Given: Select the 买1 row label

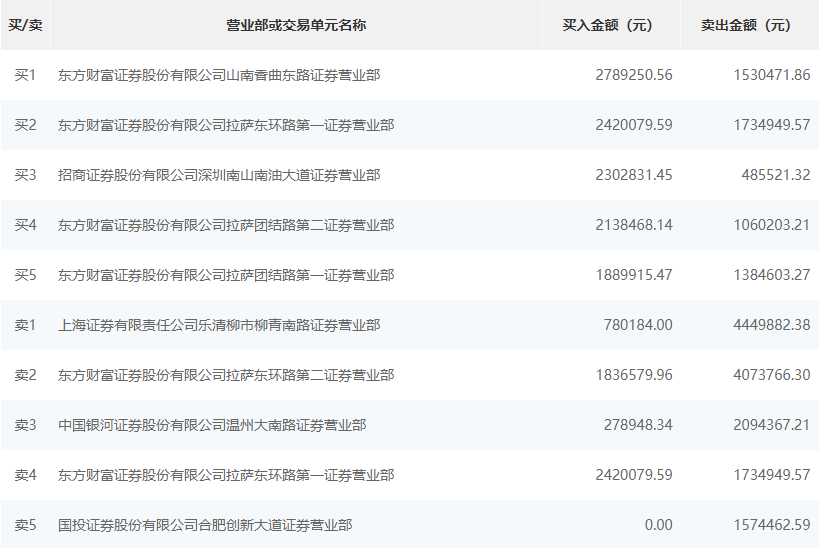Looking at the screenshot, I should (x=25, y=75).
